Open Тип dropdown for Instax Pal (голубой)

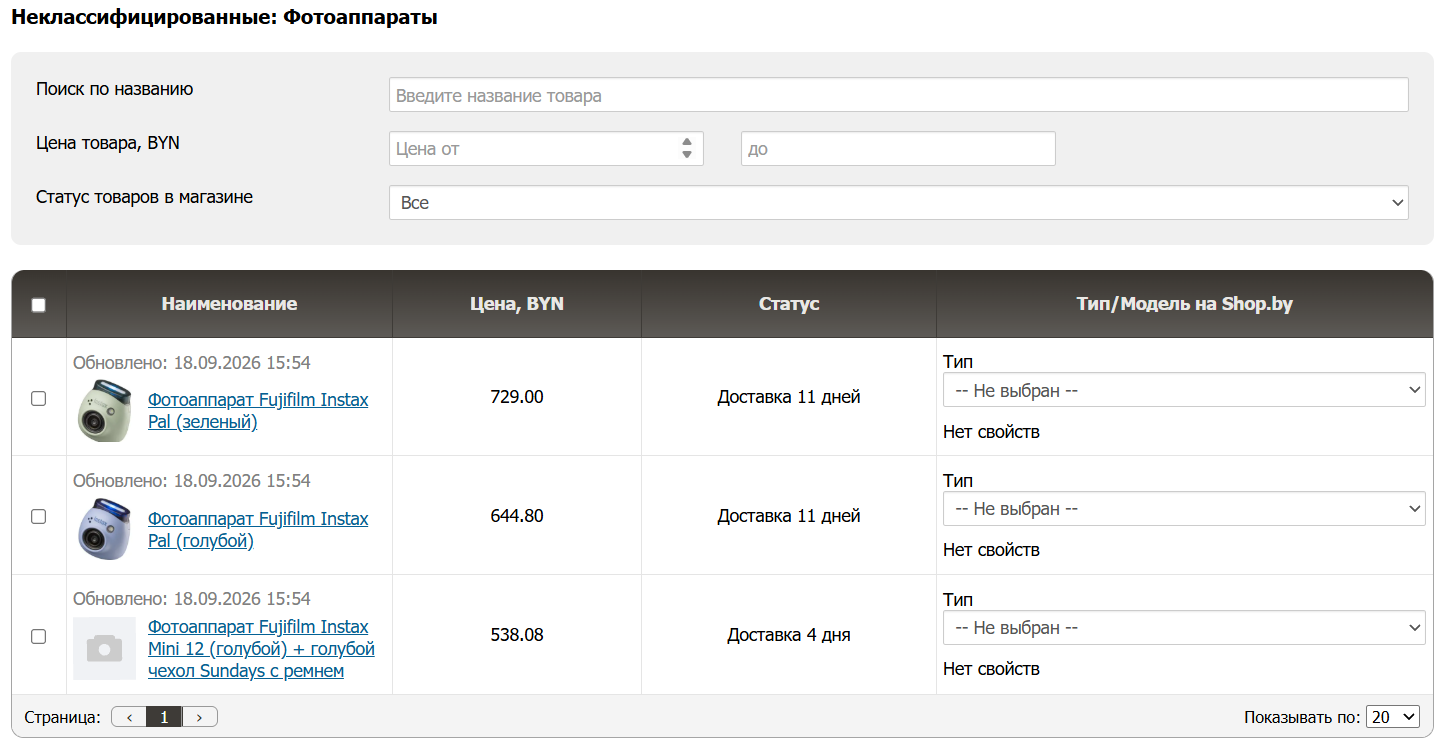tap(1184, 508)
